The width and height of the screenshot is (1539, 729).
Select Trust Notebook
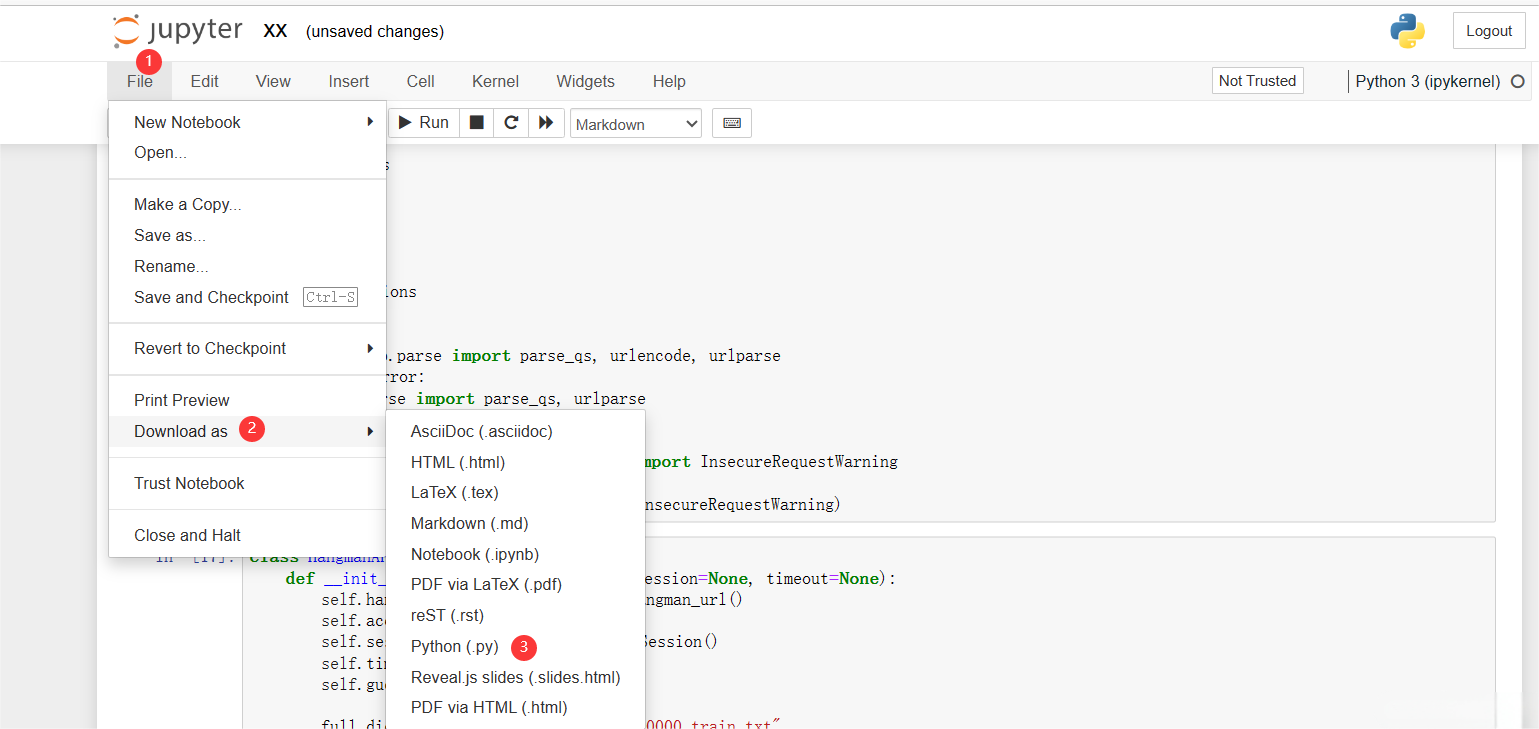tap(247, 483)
